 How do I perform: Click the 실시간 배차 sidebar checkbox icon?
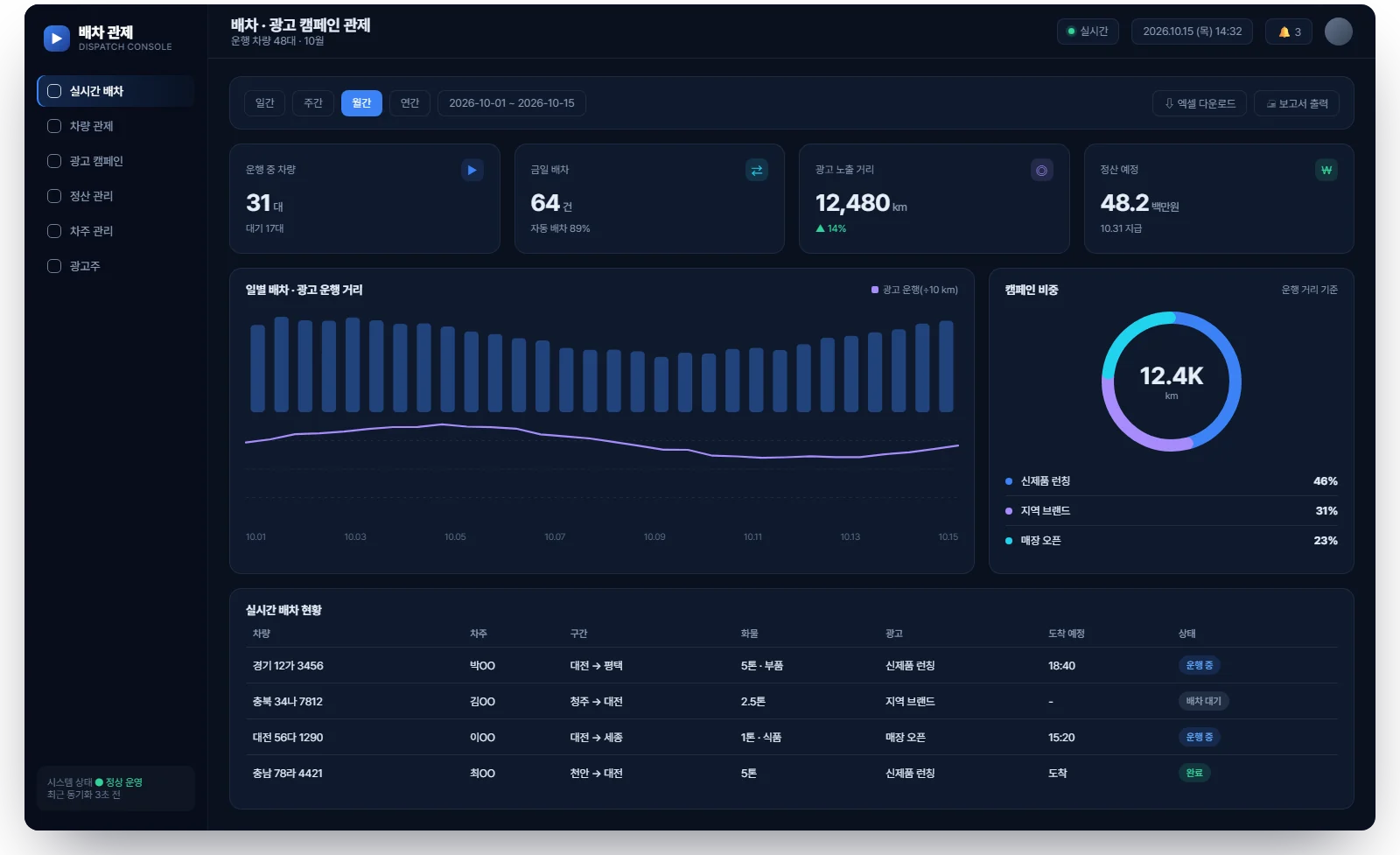[54, 91]
